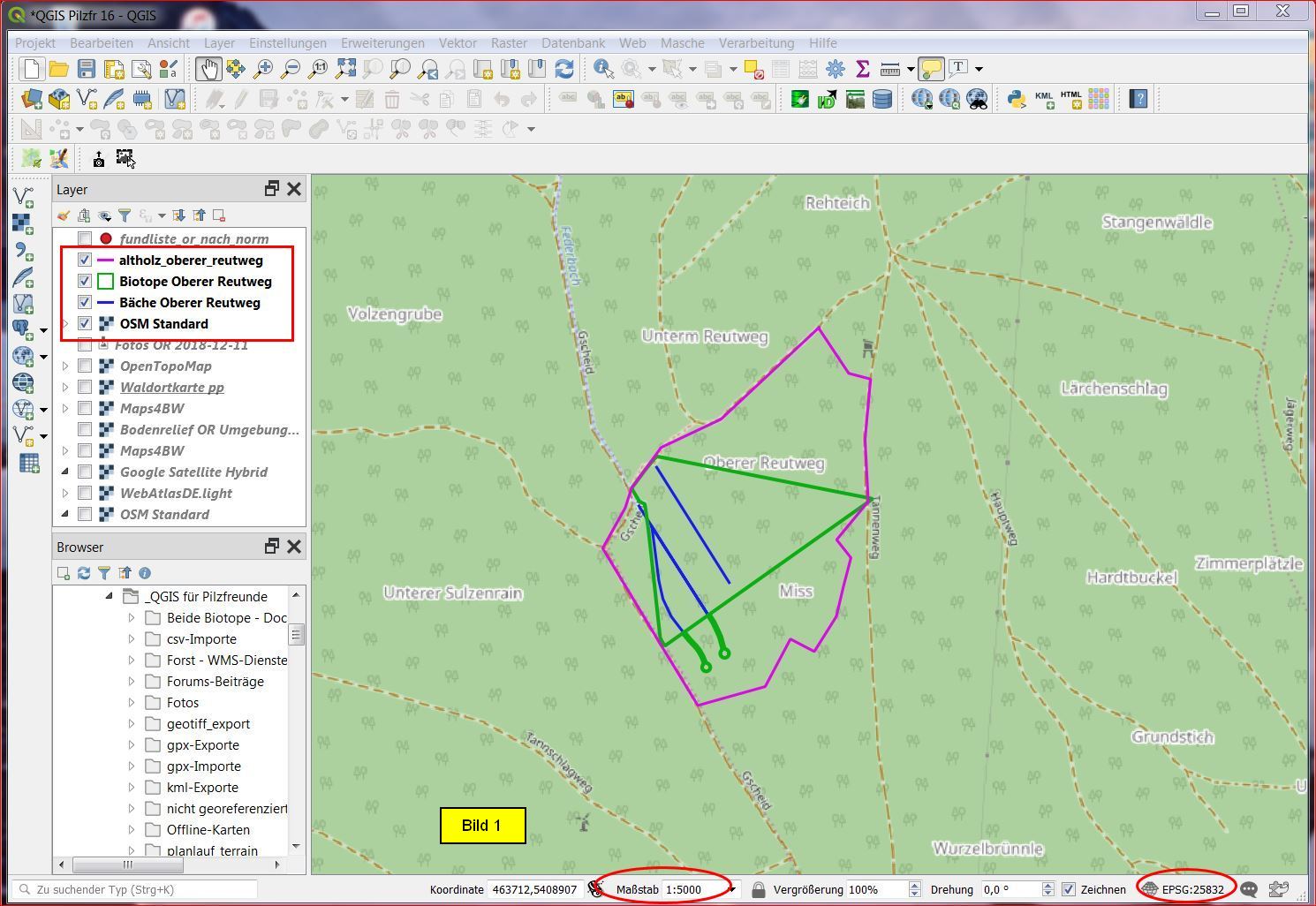Expand the Waldortkarte pp layer
This screenshot has width=1316, height=906.
click(65, 388)
